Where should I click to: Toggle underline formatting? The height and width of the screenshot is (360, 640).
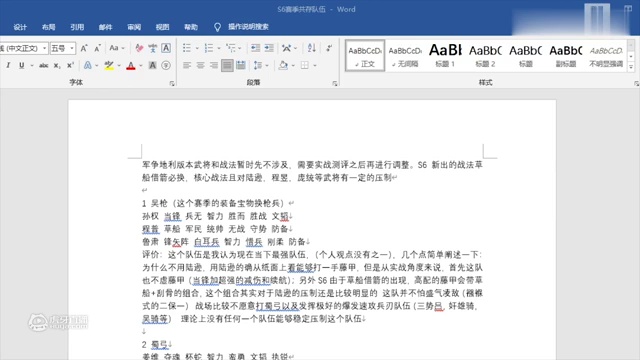(22, 65)
